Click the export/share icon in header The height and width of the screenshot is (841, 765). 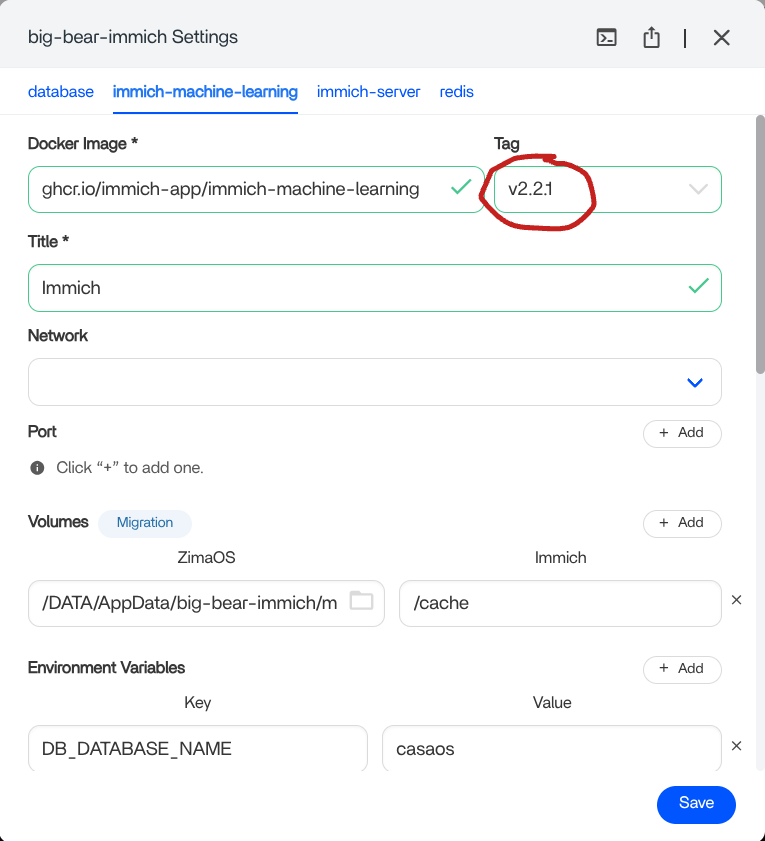[651, 38]
